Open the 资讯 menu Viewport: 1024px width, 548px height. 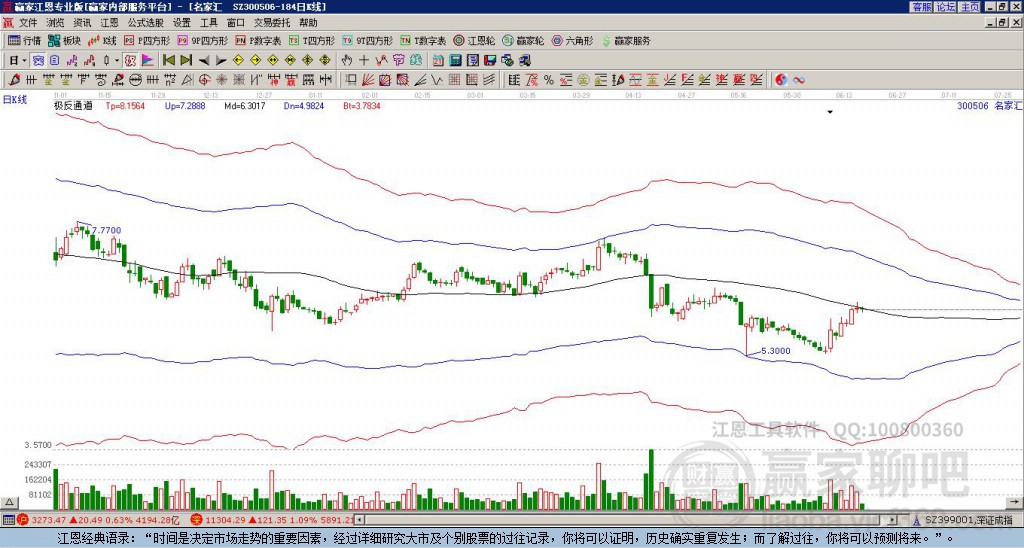(82, 23)
